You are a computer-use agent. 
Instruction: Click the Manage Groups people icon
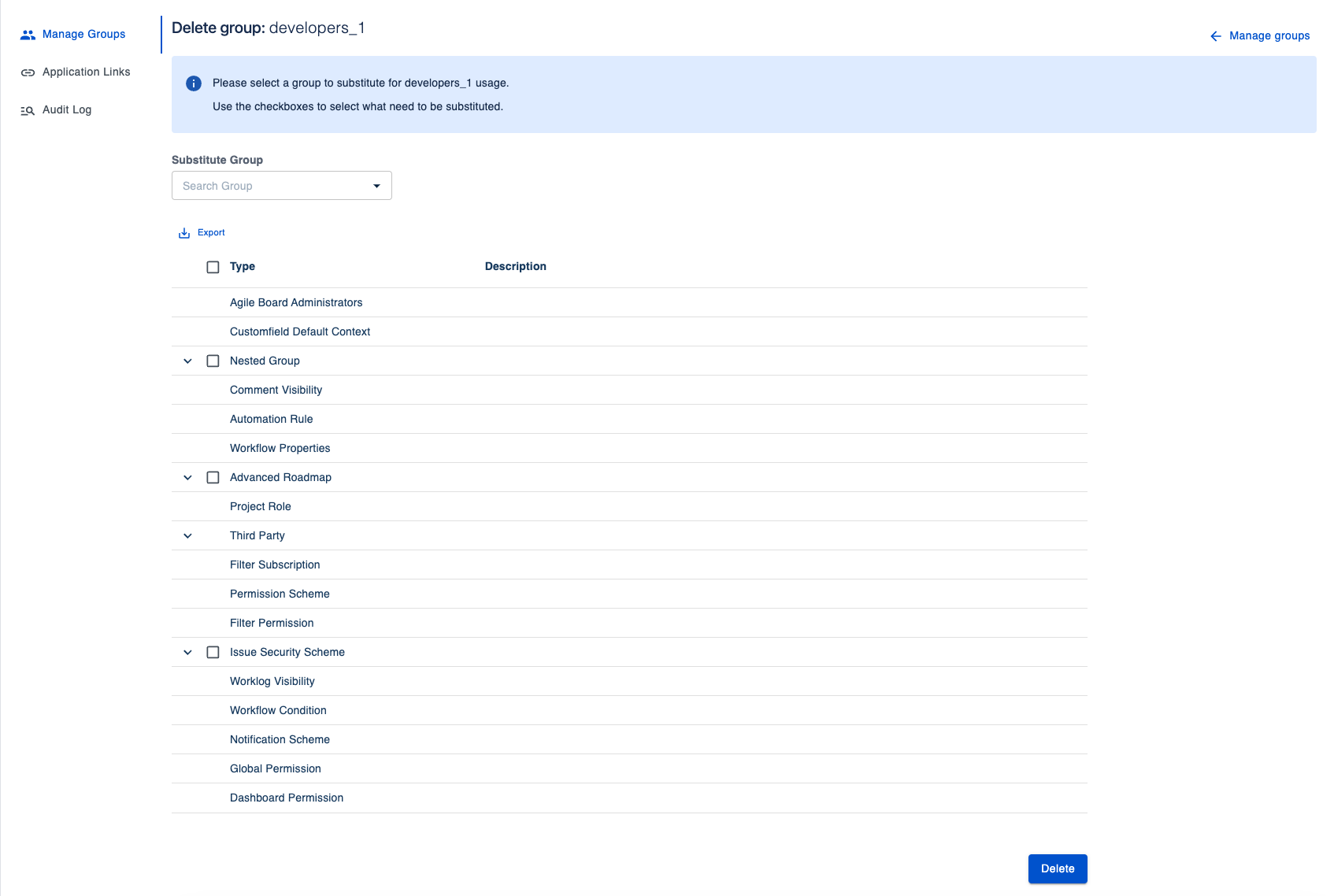(28, 35)
